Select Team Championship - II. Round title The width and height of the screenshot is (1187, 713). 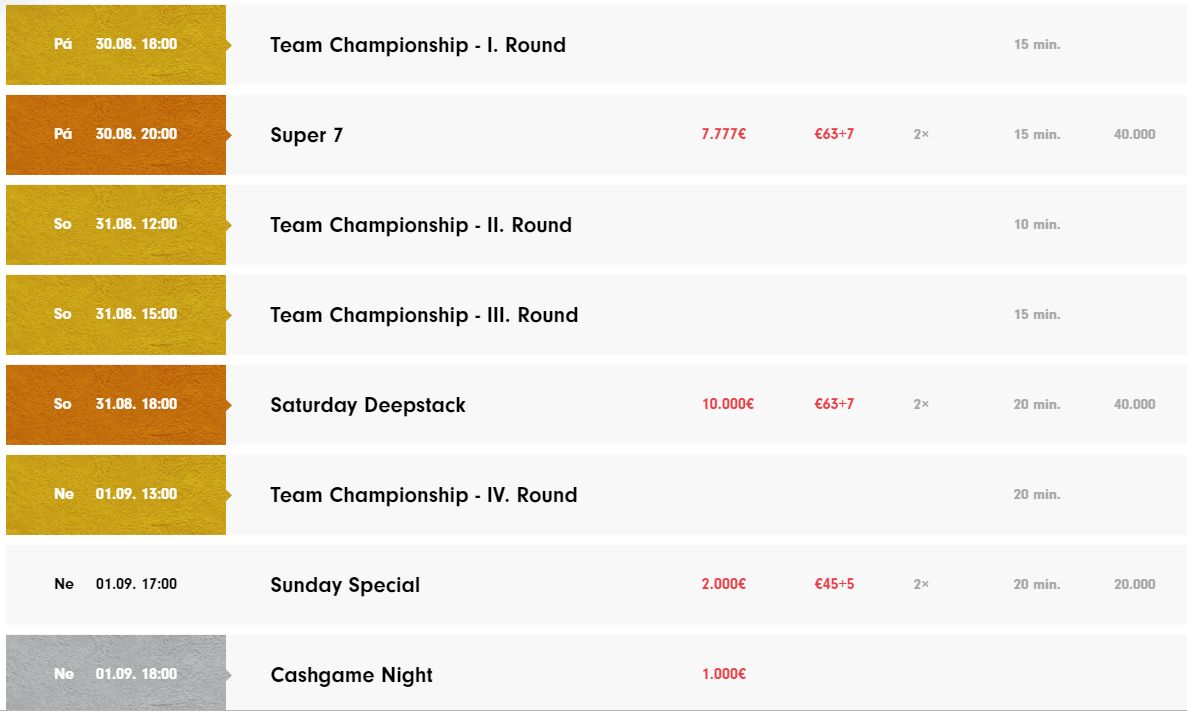pos(421,225)
